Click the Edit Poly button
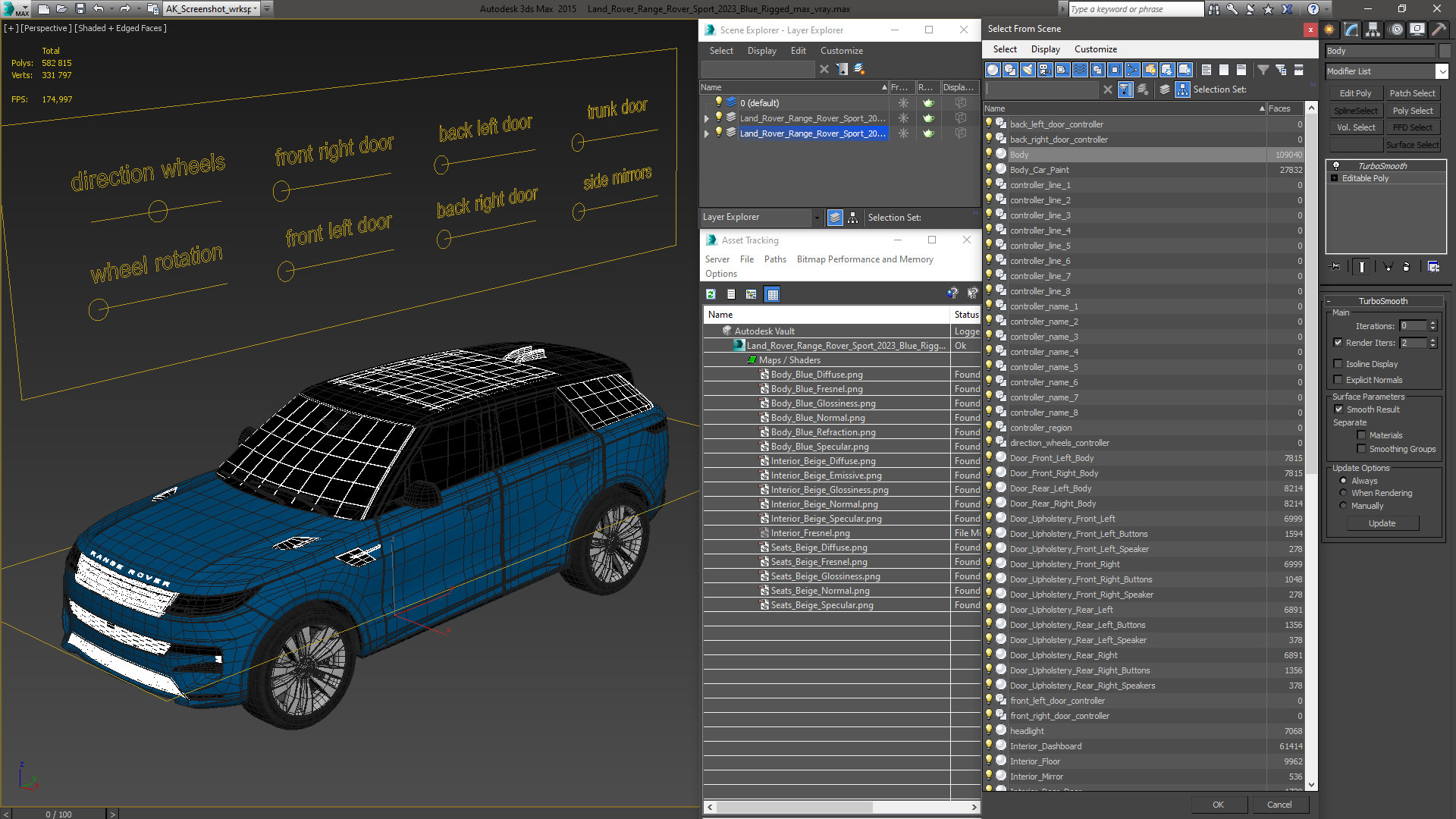Viewport: 1456px width, 819px height. [1355, 93]
